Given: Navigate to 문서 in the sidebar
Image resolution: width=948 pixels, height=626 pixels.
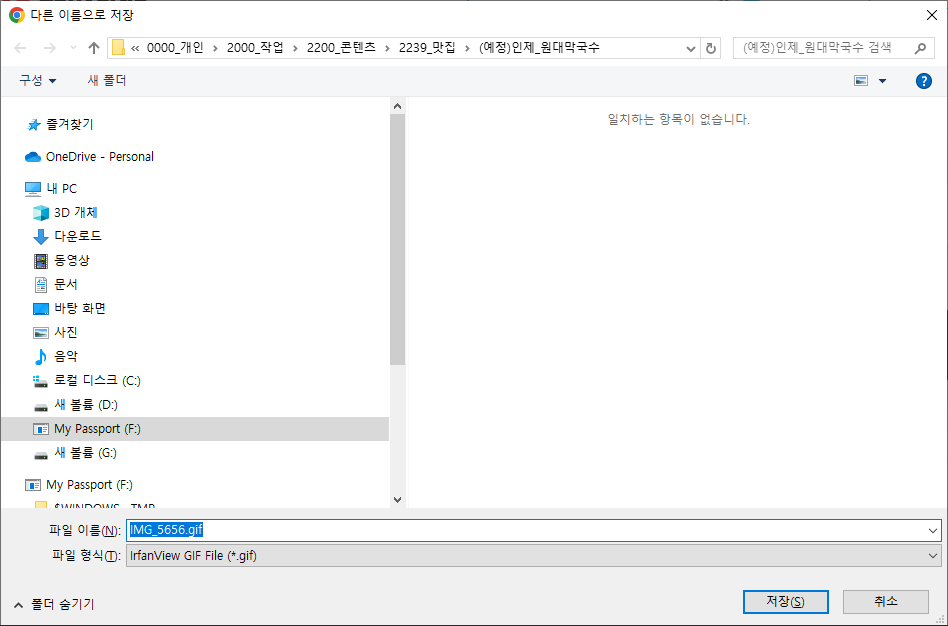Looking at the screenshot, I should [67, 284].
